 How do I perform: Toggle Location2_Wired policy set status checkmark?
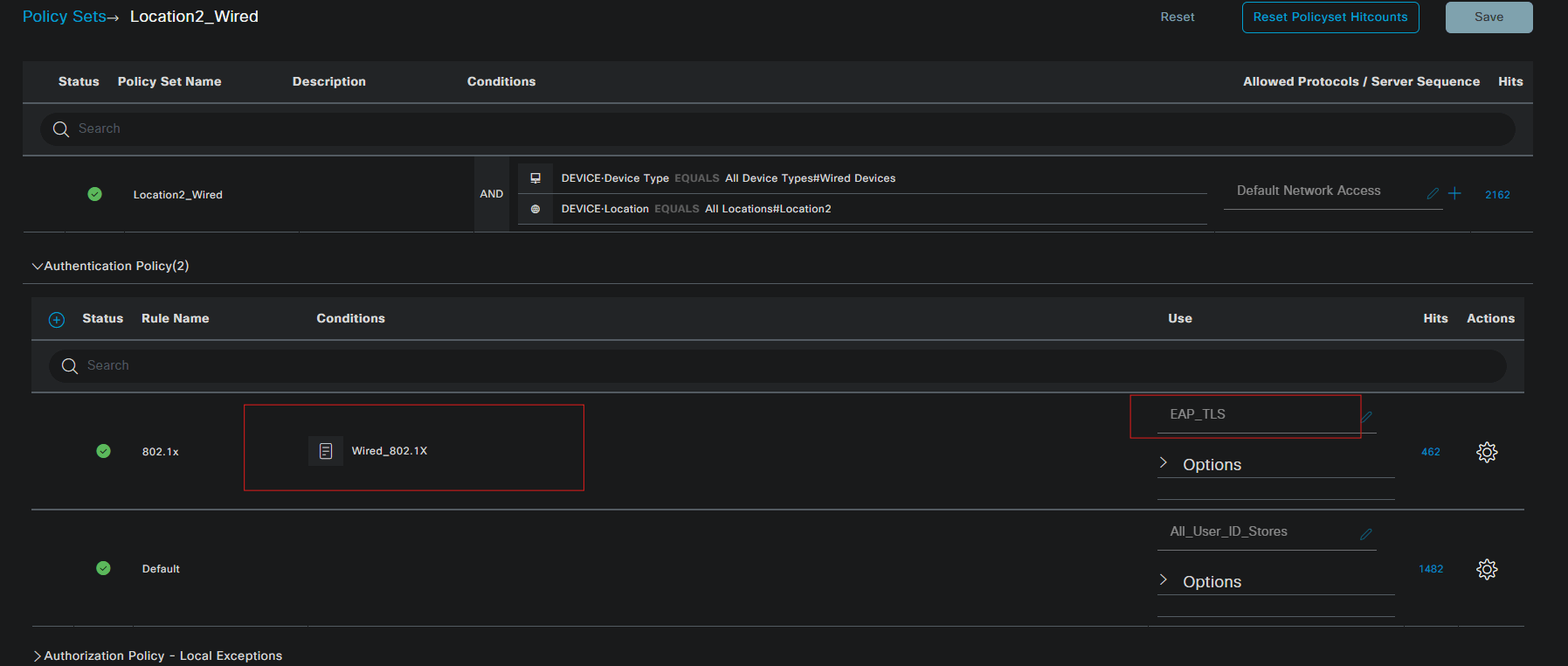pos(95,194)
